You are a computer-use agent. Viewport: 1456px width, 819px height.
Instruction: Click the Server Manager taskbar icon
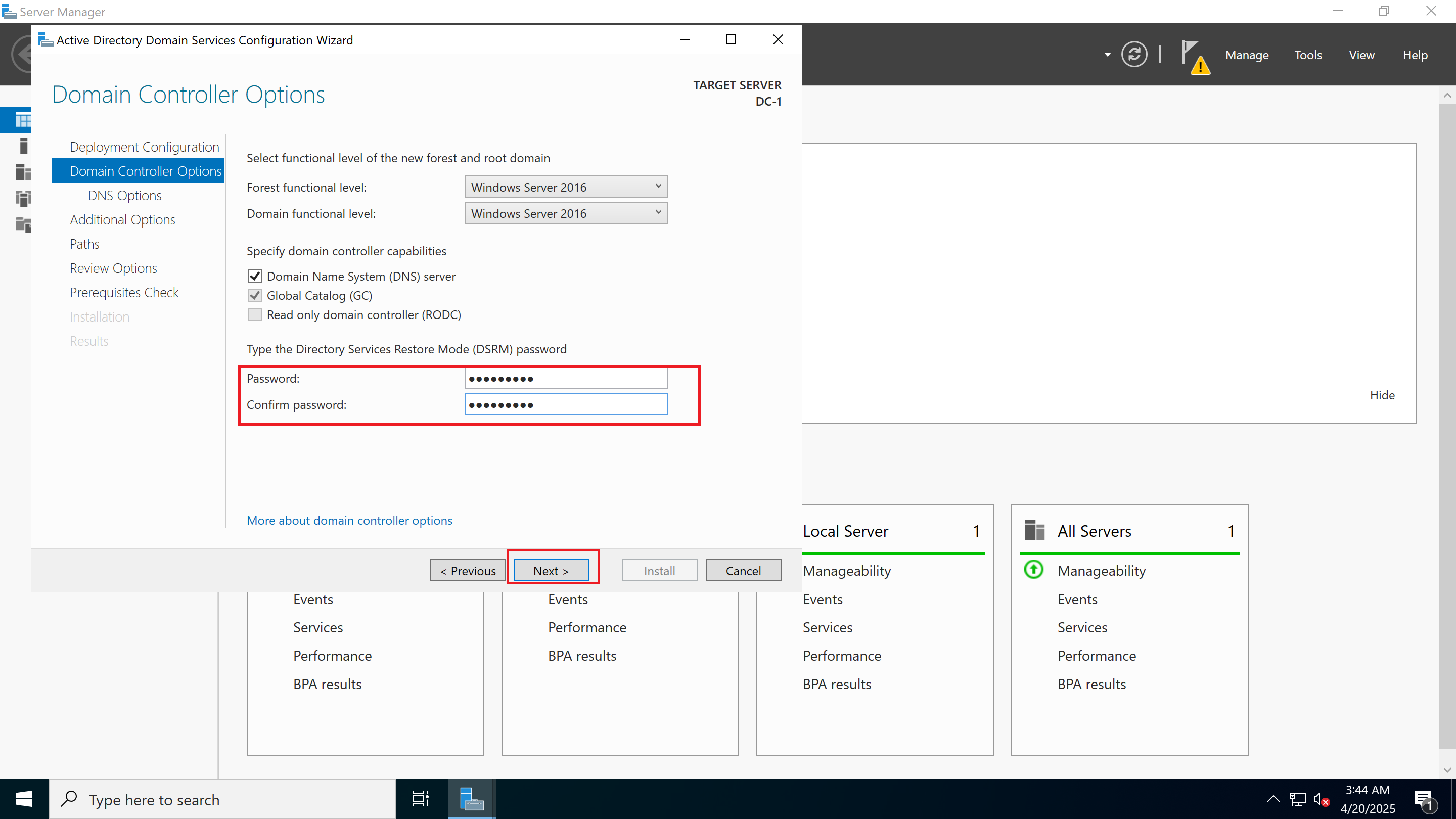(x=471, y=799)
